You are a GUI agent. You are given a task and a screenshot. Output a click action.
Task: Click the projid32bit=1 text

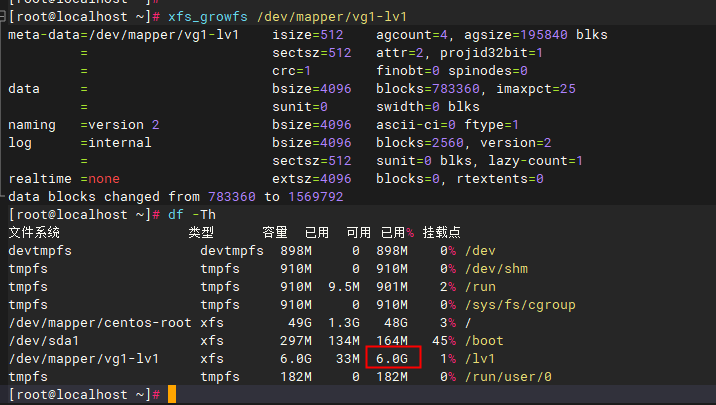(491, 53)
